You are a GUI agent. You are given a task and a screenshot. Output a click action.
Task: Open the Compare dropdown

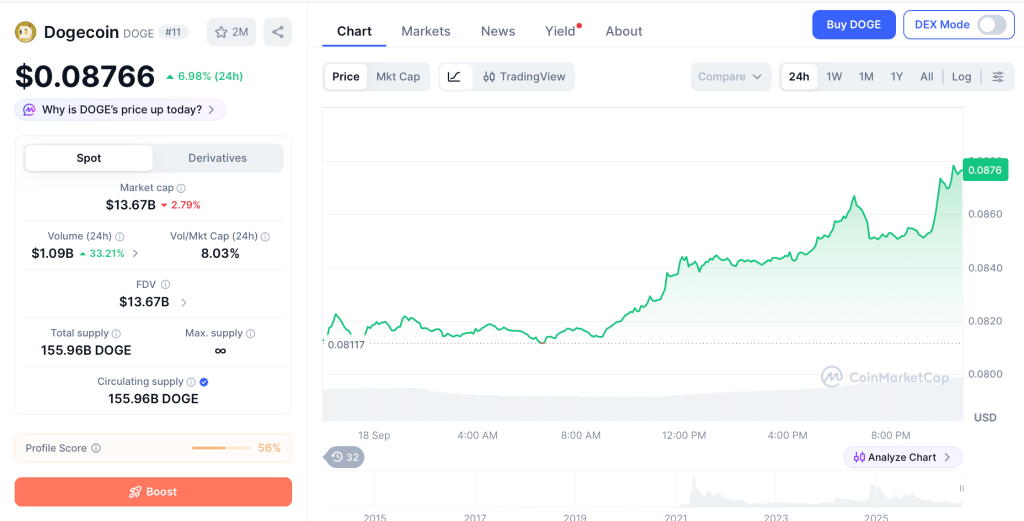(x=730, y=76)
